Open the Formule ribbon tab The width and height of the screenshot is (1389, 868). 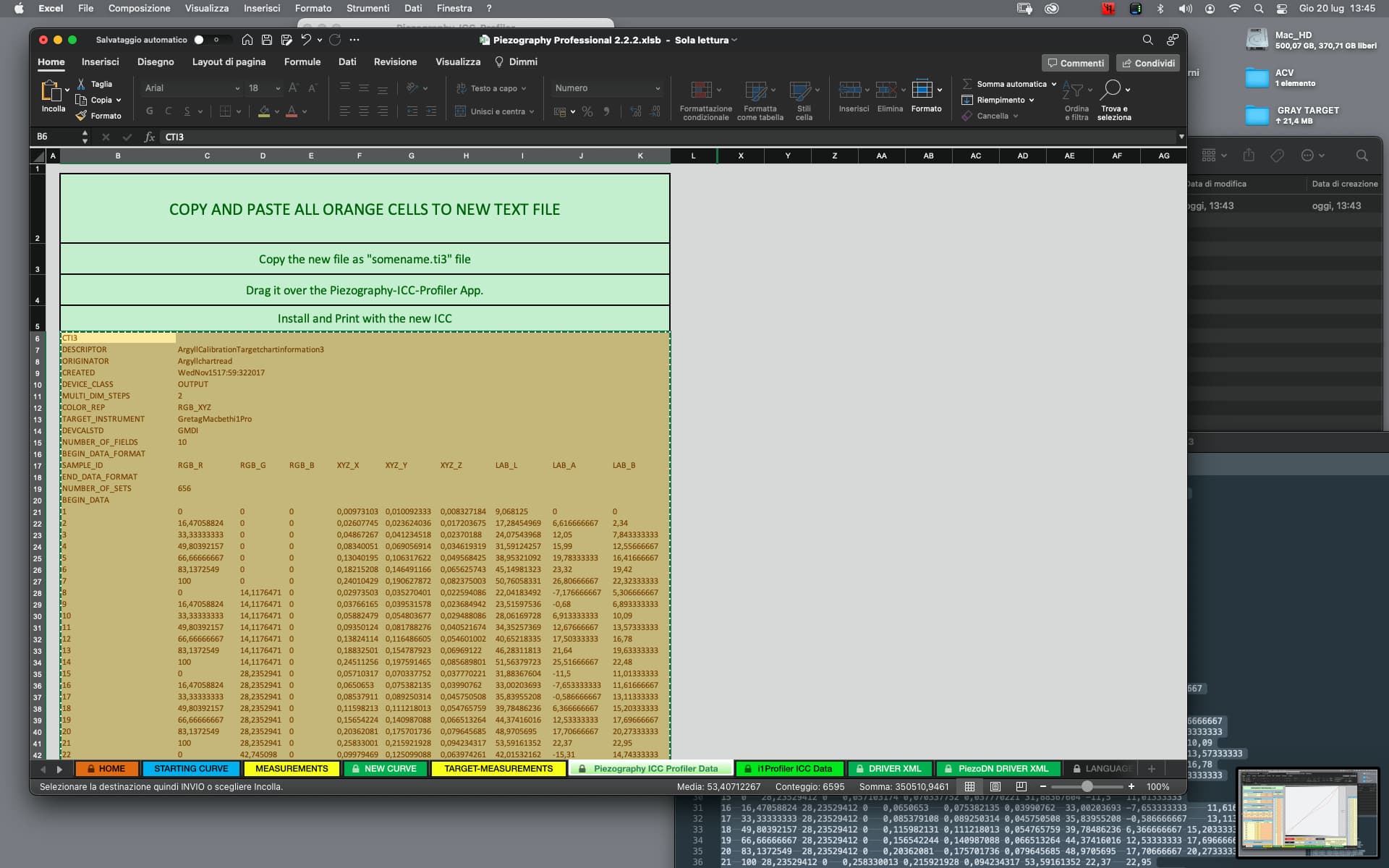302,62
